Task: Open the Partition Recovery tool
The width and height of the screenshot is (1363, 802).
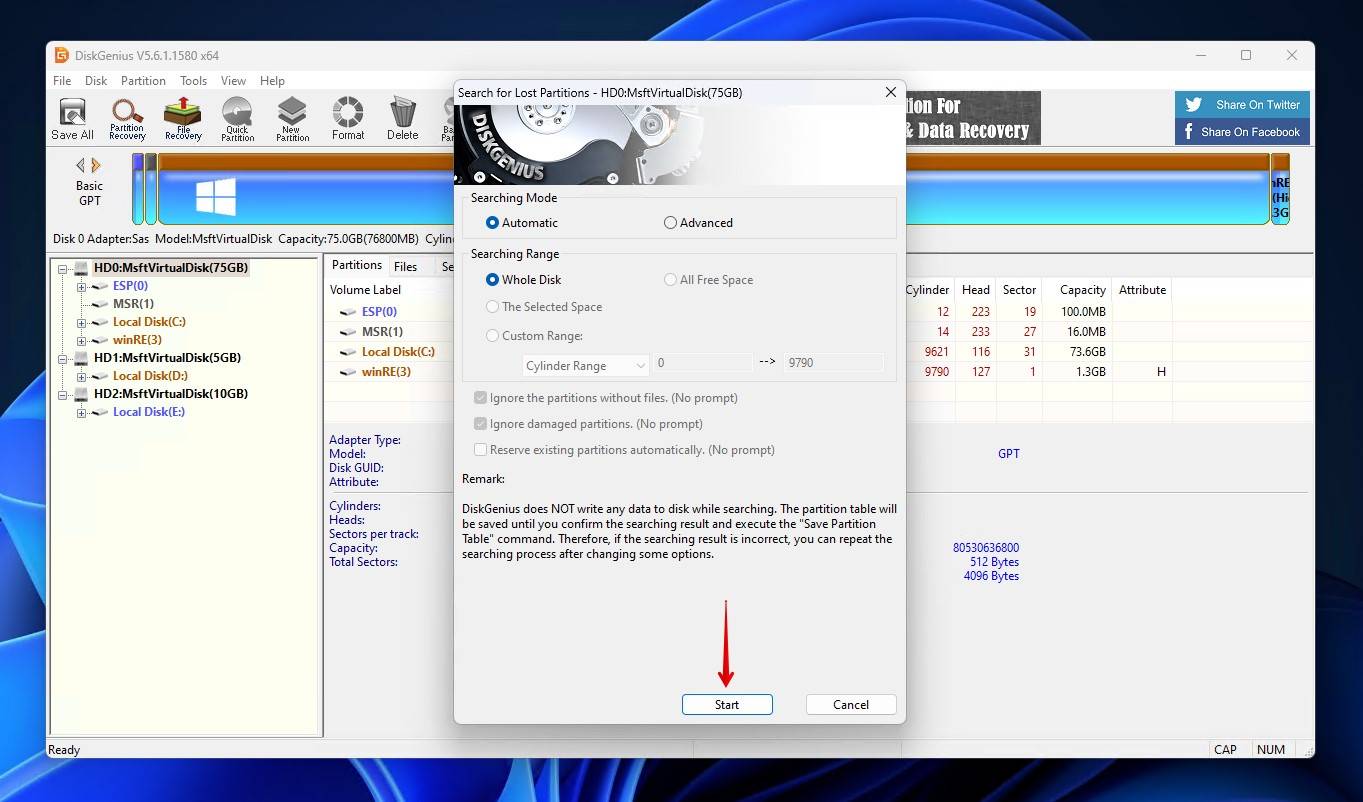Action: [127, 119]
